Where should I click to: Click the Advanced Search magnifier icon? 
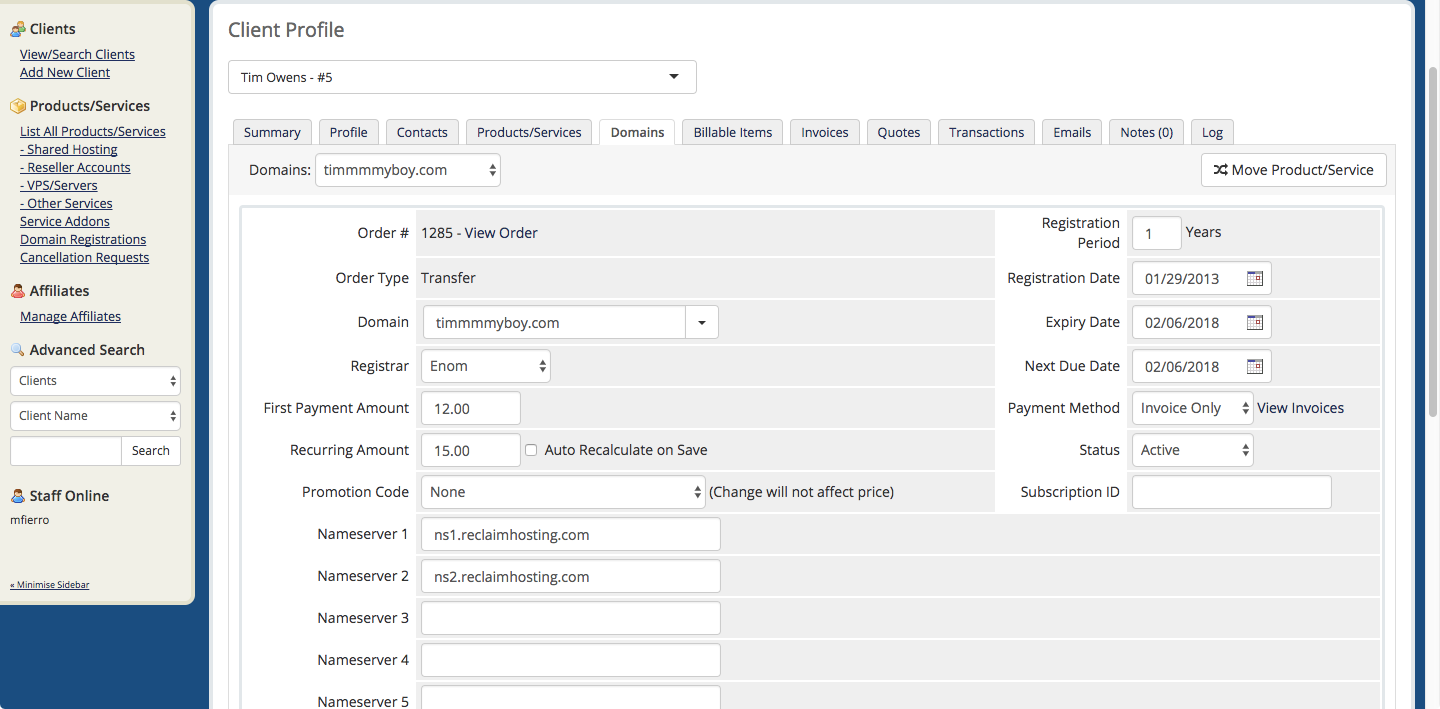click(18, 350)
